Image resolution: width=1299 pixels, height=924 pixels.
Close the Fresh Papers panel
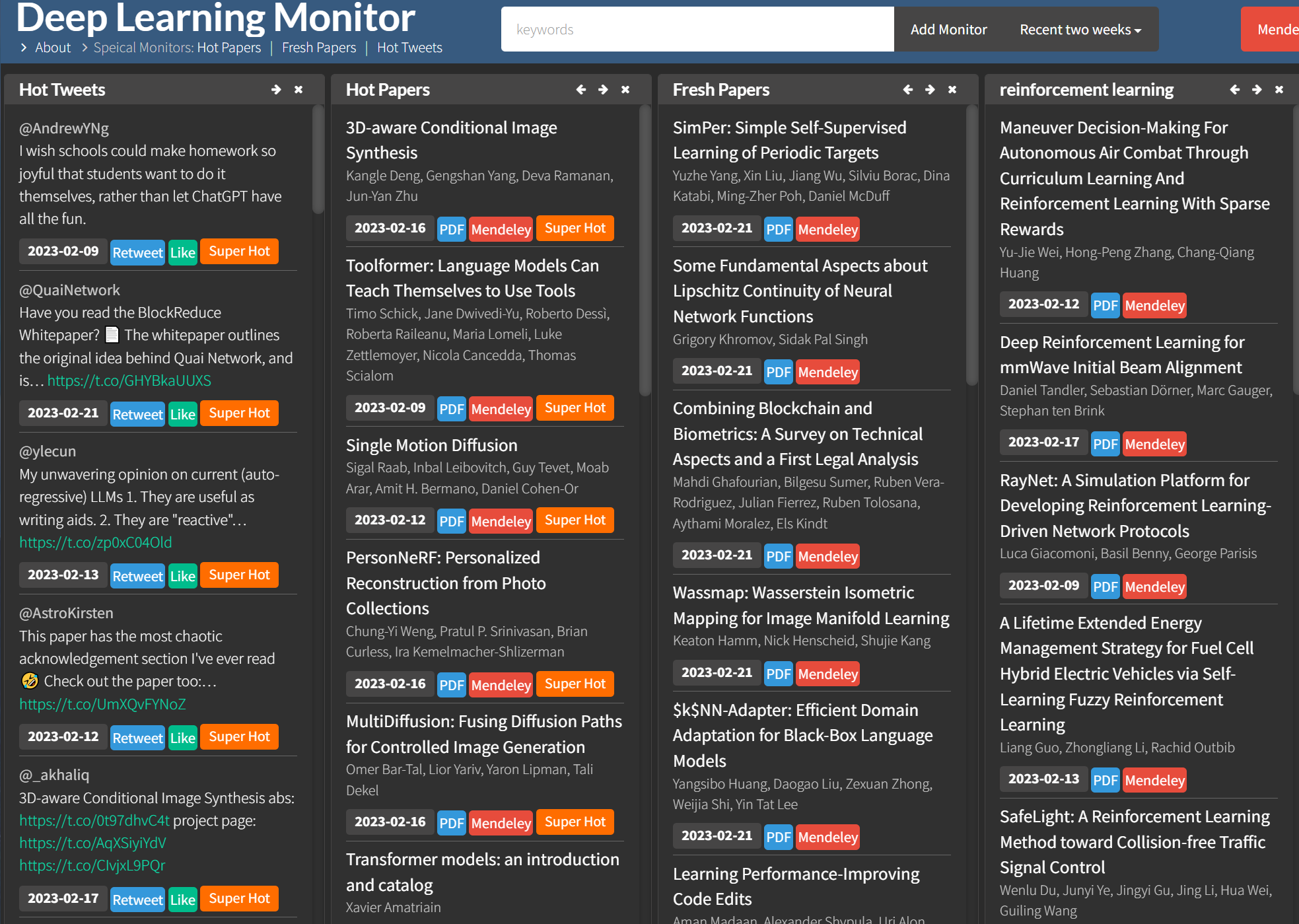(952, 90)
